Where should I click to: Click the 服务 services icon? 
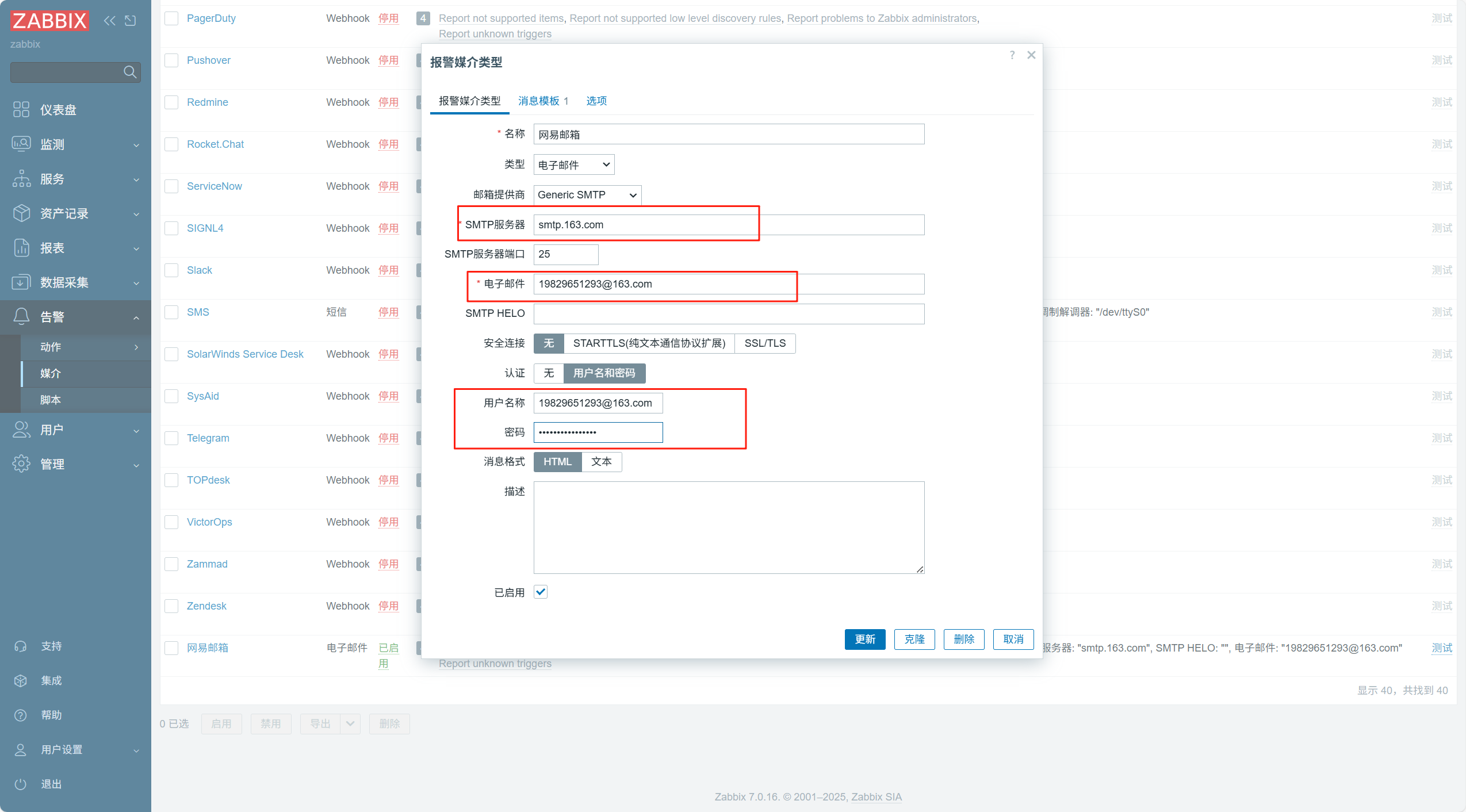(21, 178)
